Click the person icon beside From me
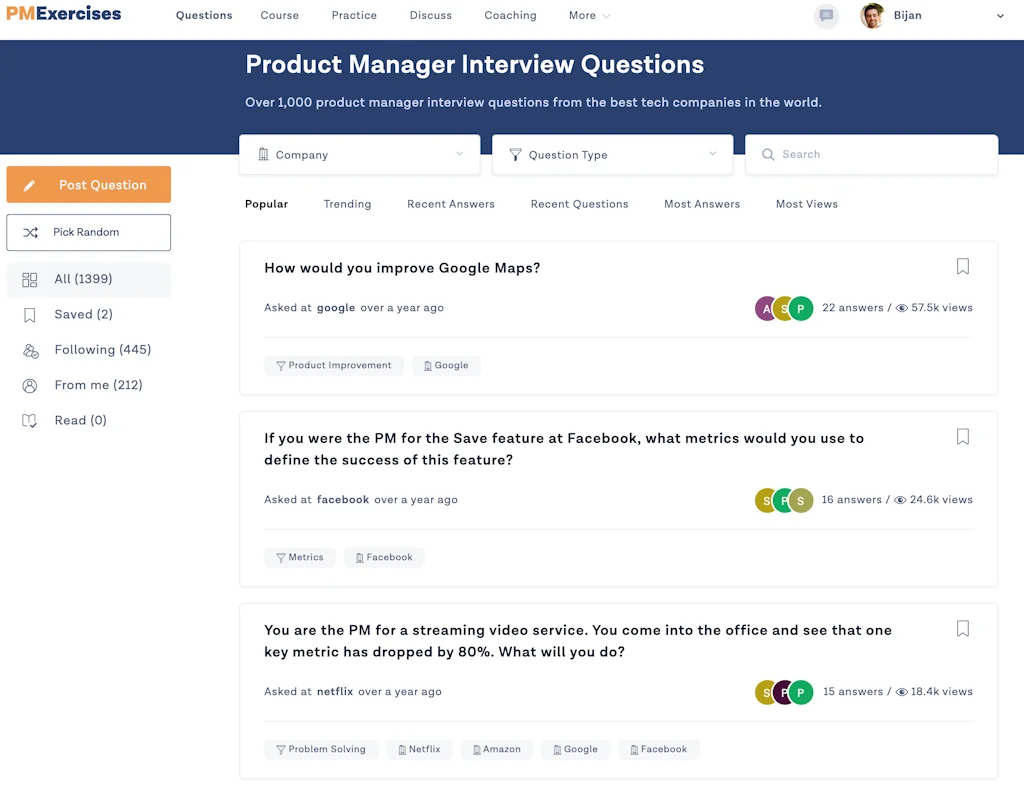Viewport: 1024px width, 786px height. [x=28, y=385]
